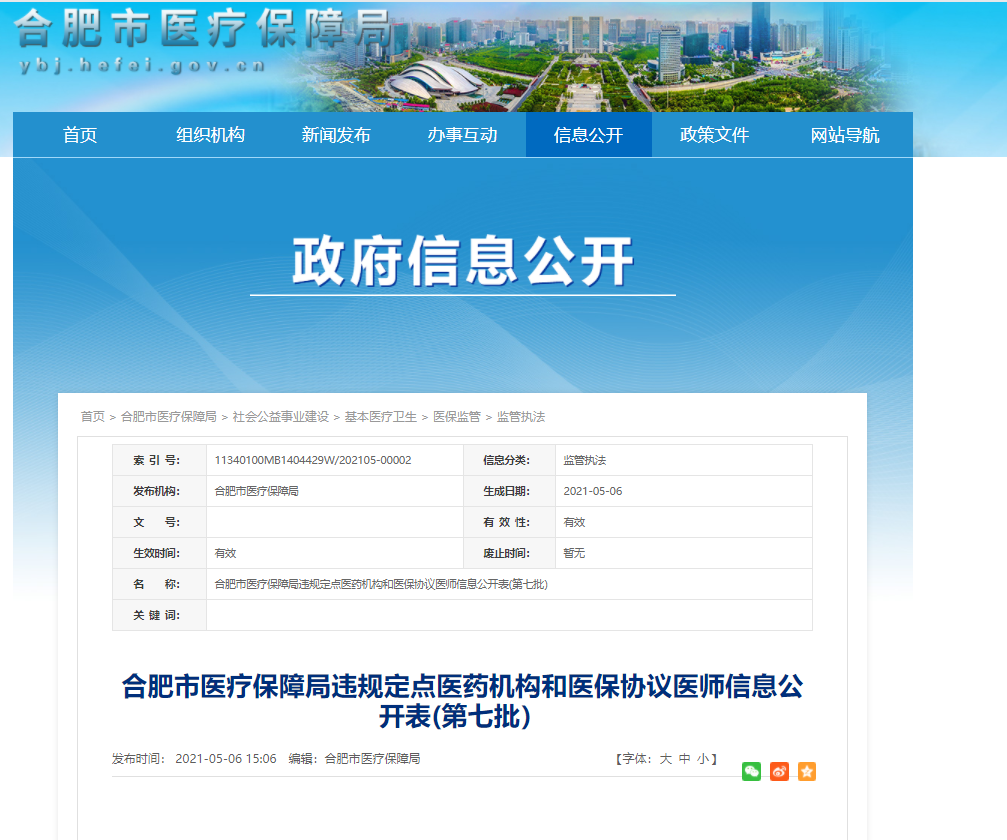Click the 信息公开 navigation tab
Viewport: 1007px width, 840px height.
tap(588, 135)
